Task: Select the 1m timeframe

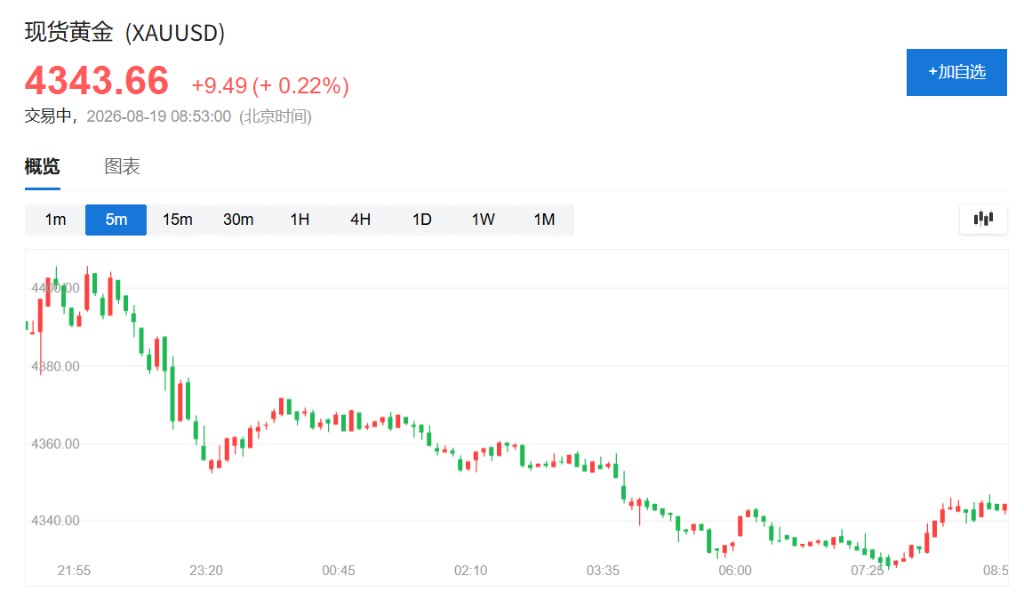Action: [55, 219]
